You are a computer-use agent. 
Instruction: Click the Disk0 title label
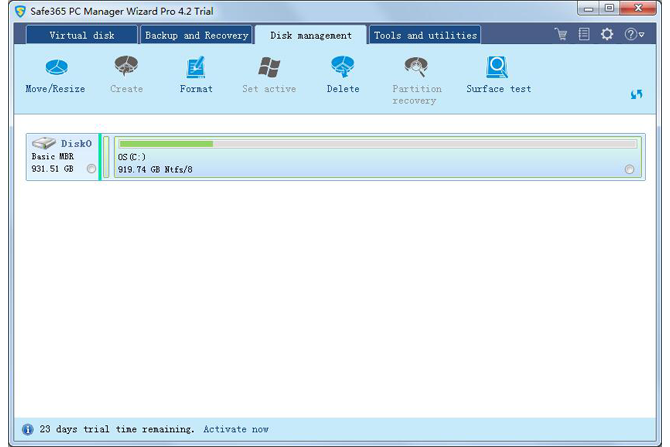click(x=76, y=144)
